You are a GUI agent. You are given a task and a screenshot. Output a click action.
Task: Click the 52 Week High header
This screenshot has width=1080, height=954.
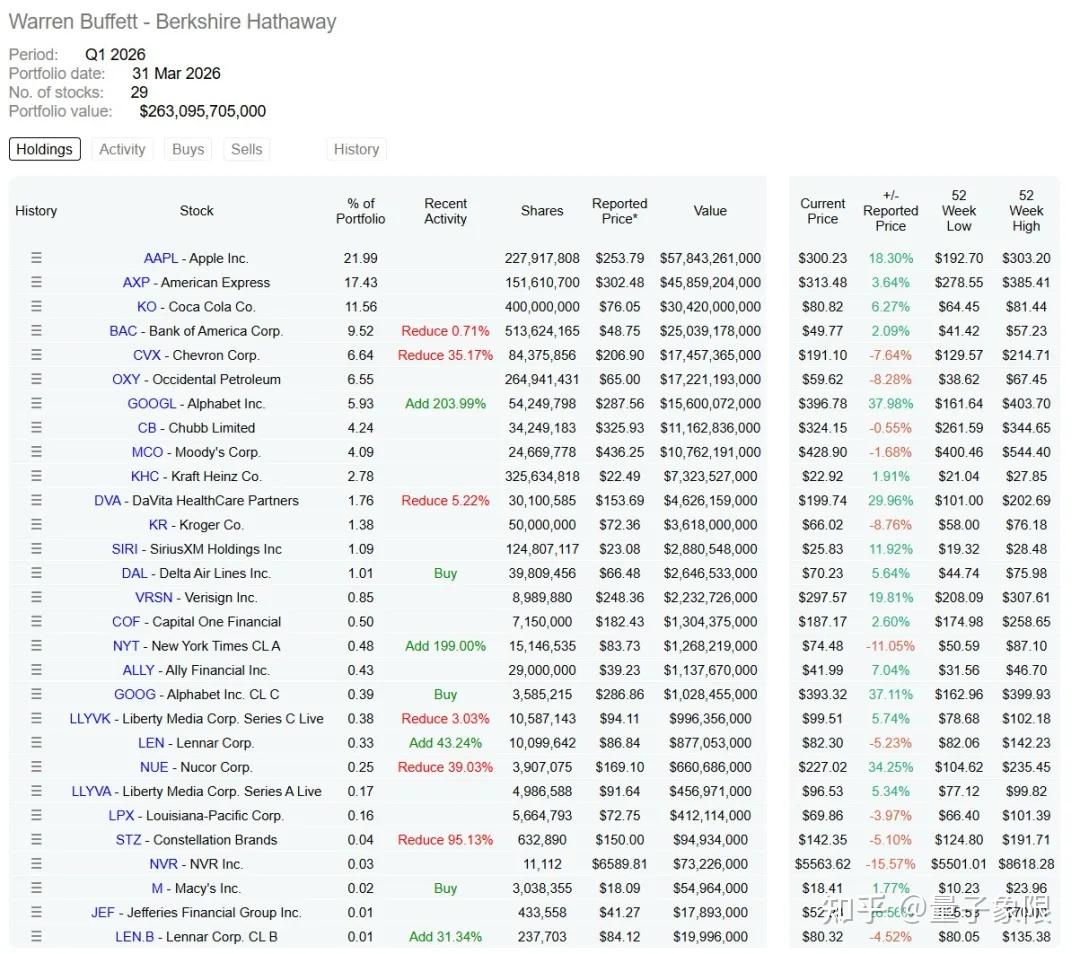1026,211
